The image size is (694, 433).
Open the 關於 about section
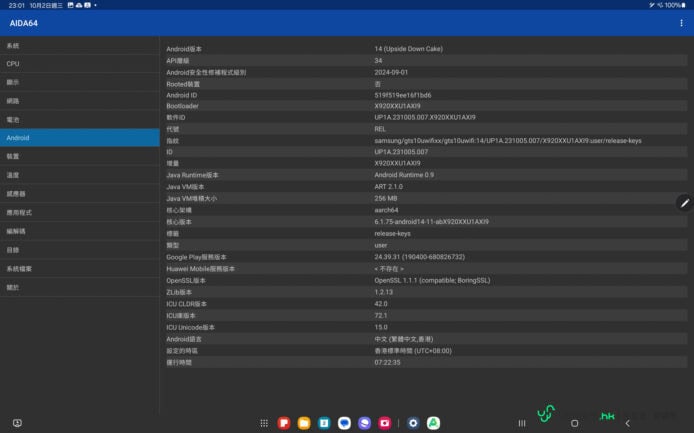point(80,287)
